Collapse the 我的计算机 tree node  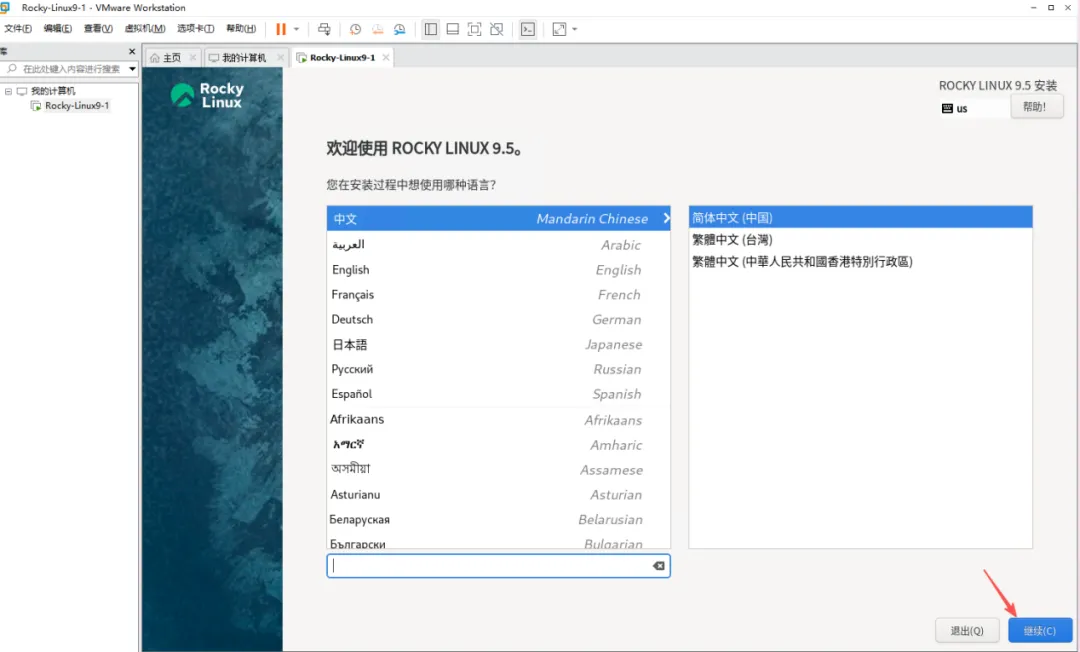[x=8, y=91]
